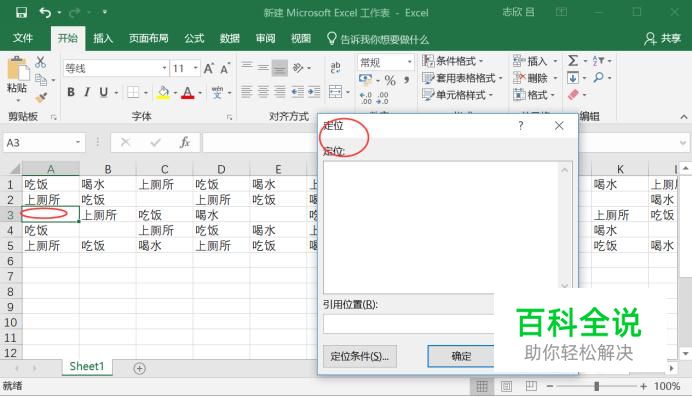This screenshot has height=397, width=692.
Task: Click the Increase Indent icon
Action: 314,92
